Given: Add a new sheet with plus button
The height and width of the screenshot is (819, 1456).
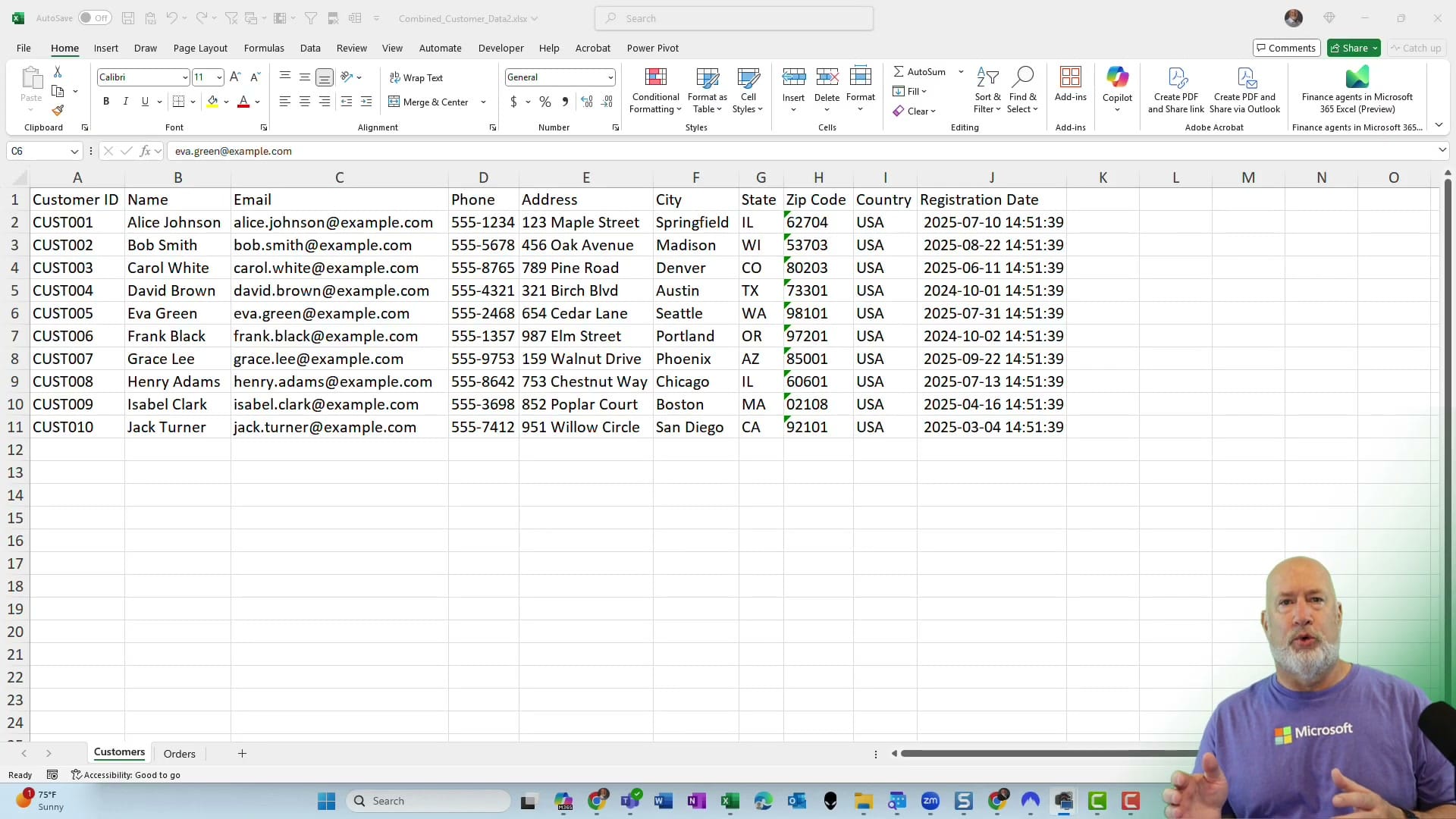Looking at the screenshot, I should (241, 753).
